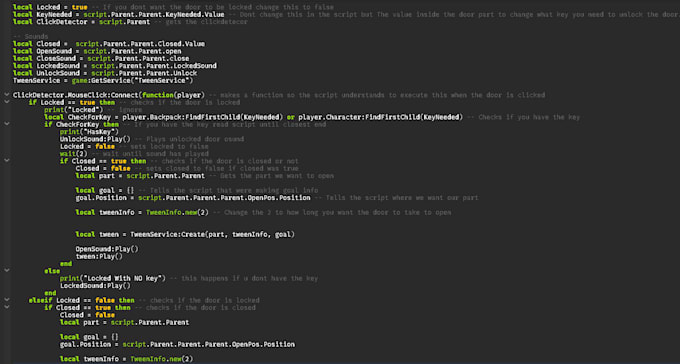Click the '-- Sounds' comment
The height and width of the screenshot is (364, 680).
(31, 36)
